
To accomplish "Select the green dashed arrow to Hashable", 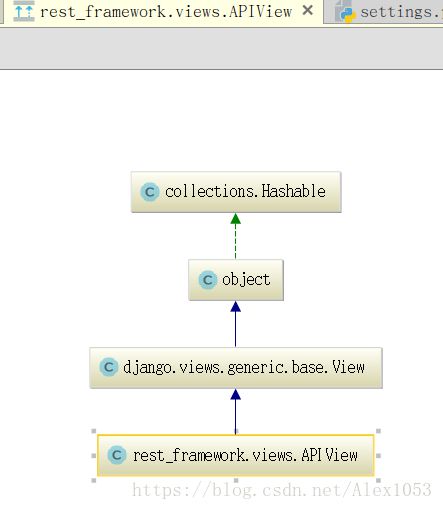I will point(236,236).
